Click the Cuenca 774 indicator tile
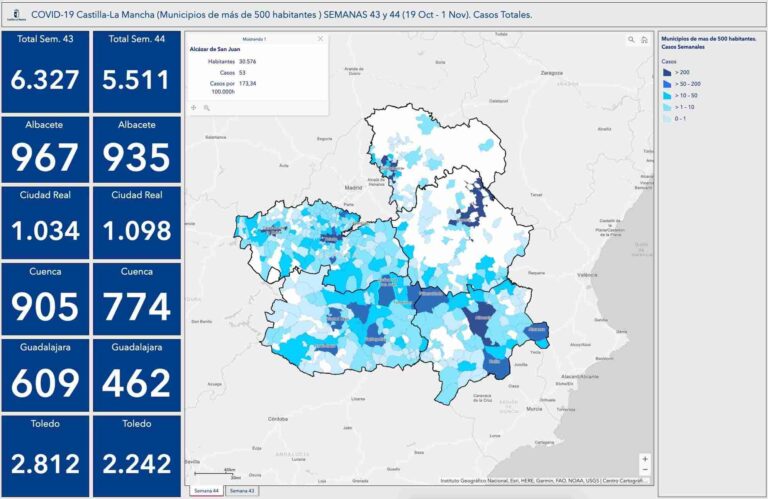The height and width of the screenshot is (499, 768). click(x=136, y=298)
